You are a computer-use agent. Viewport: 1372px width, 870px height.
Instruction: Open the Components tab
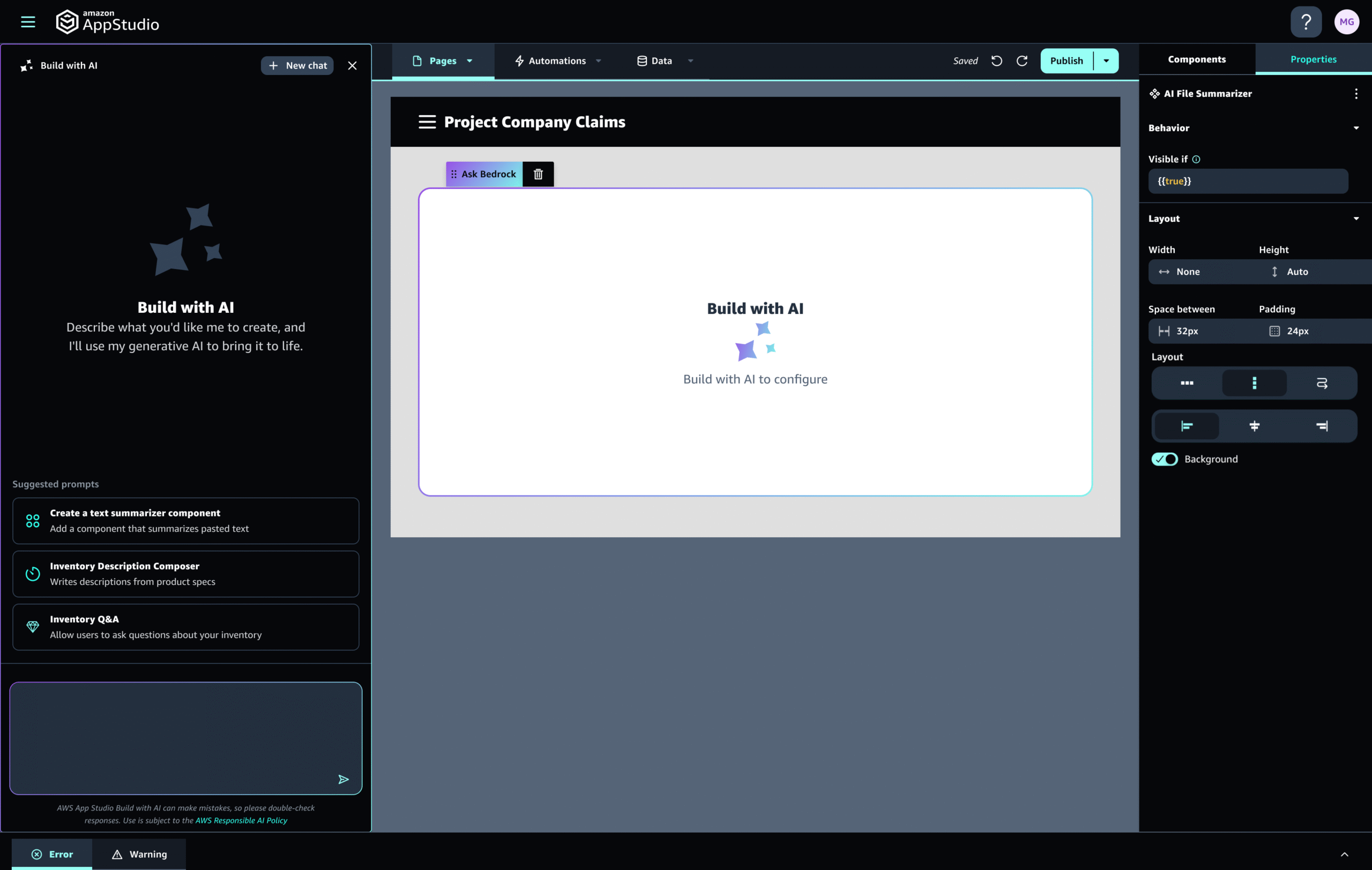[1197, 59]
